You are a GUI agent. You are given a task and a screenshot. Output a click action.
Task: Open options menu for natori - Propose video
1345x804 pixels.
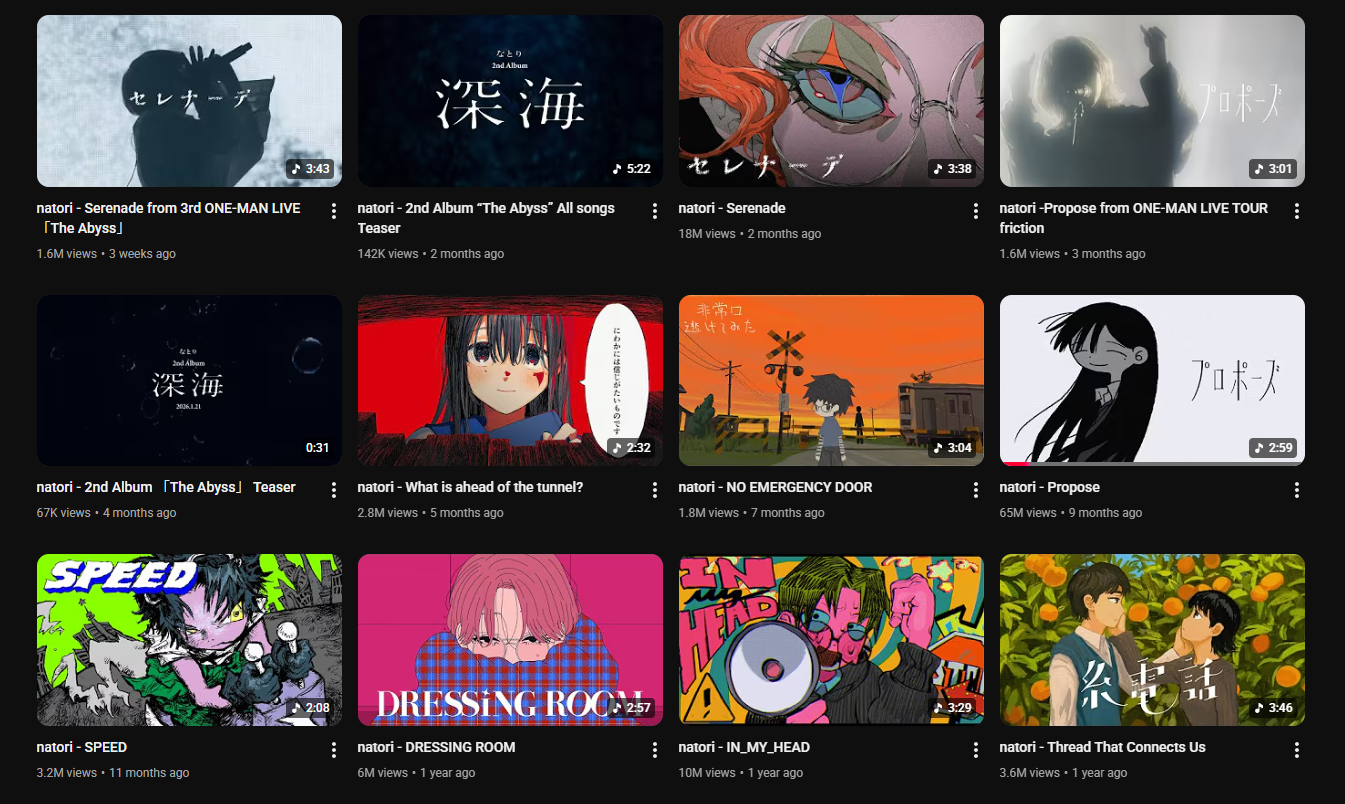1296,490
